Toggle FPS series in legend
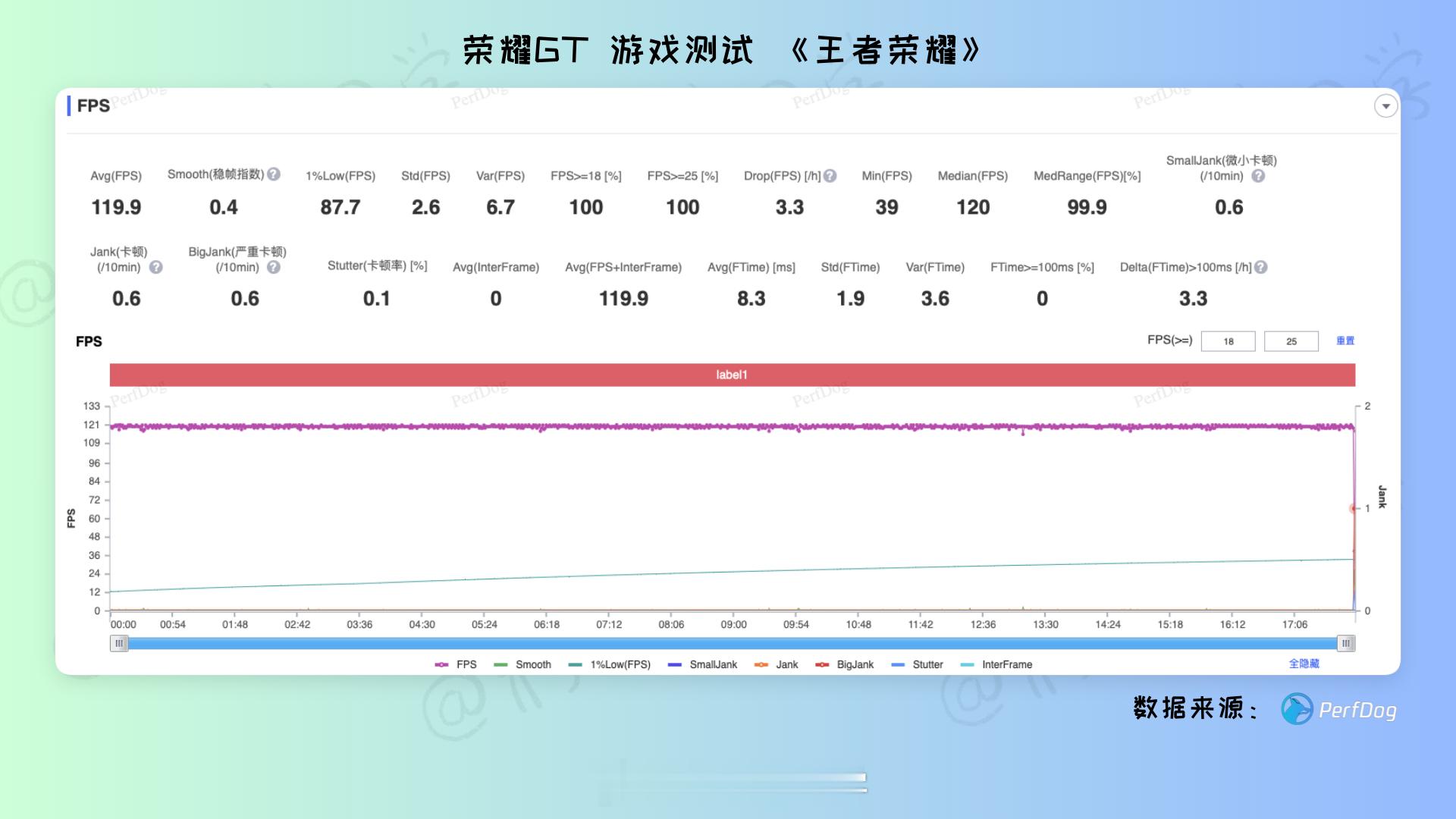 coord(456,664)
